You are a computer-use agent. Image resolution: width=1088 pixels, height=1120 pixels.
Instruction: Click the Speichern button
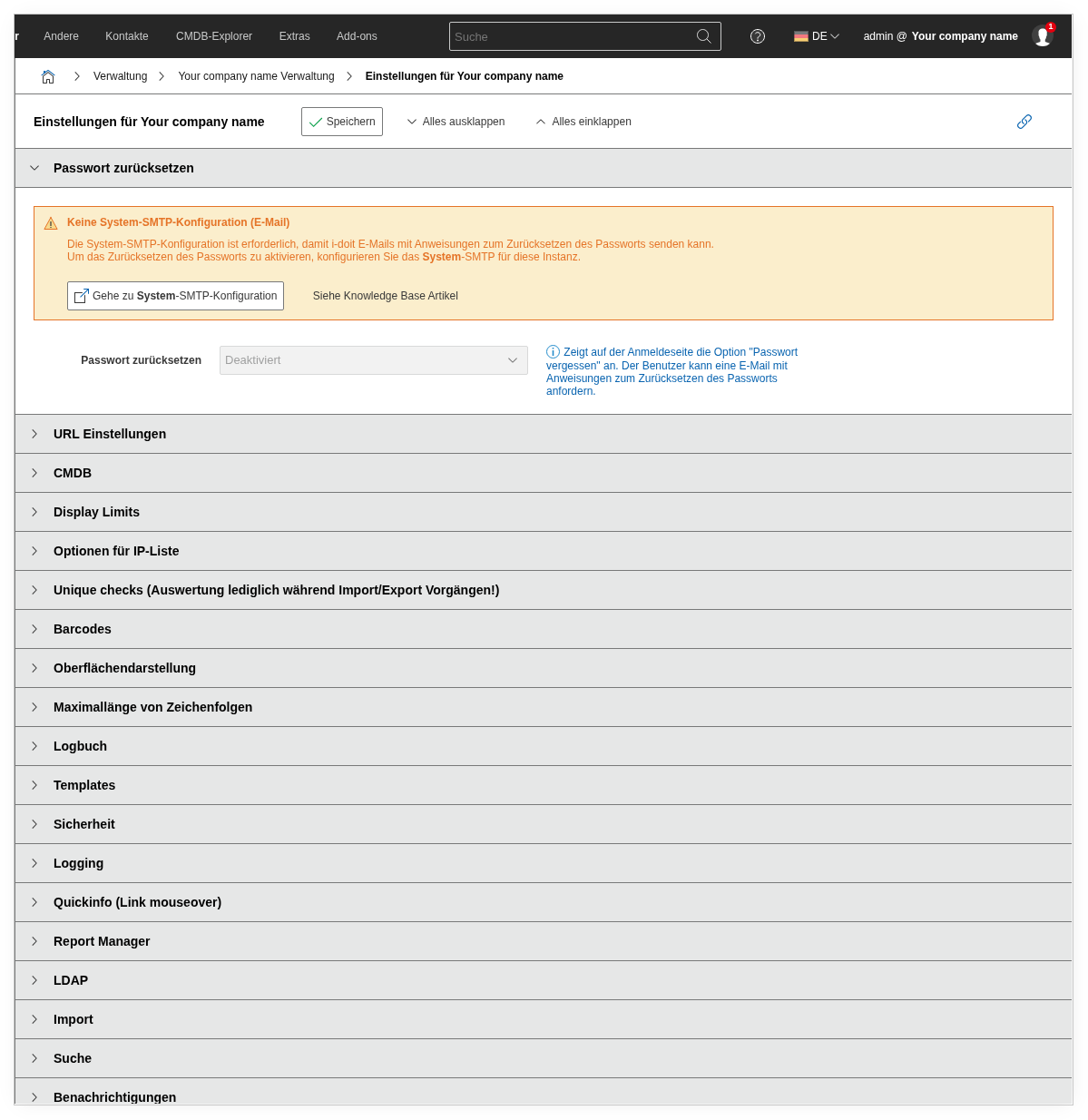[342, 122]
